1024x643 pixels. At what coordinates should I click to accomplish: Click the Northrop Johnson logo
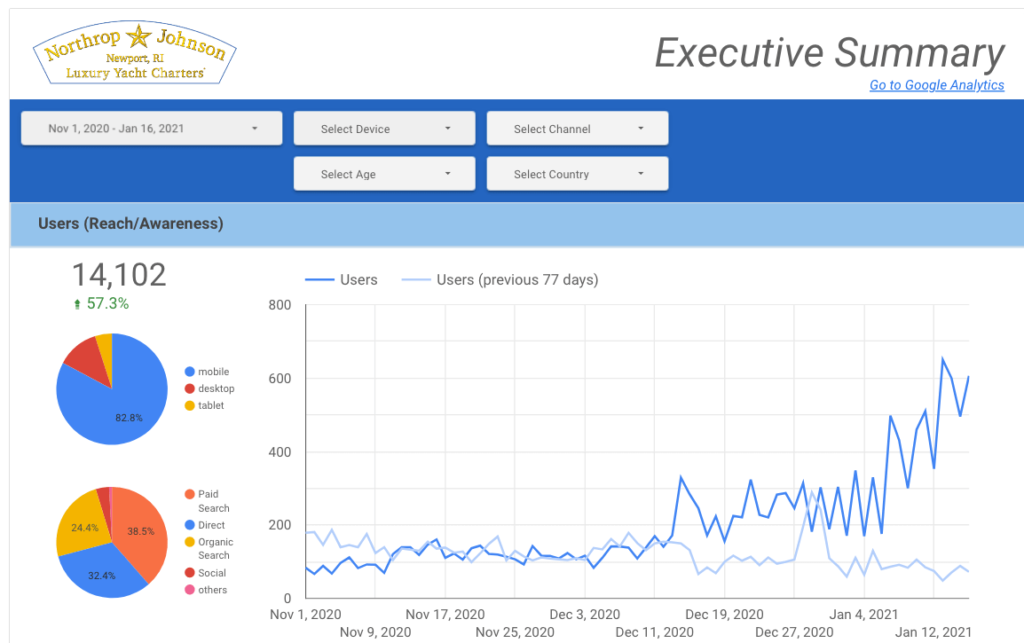click(135, 55)
